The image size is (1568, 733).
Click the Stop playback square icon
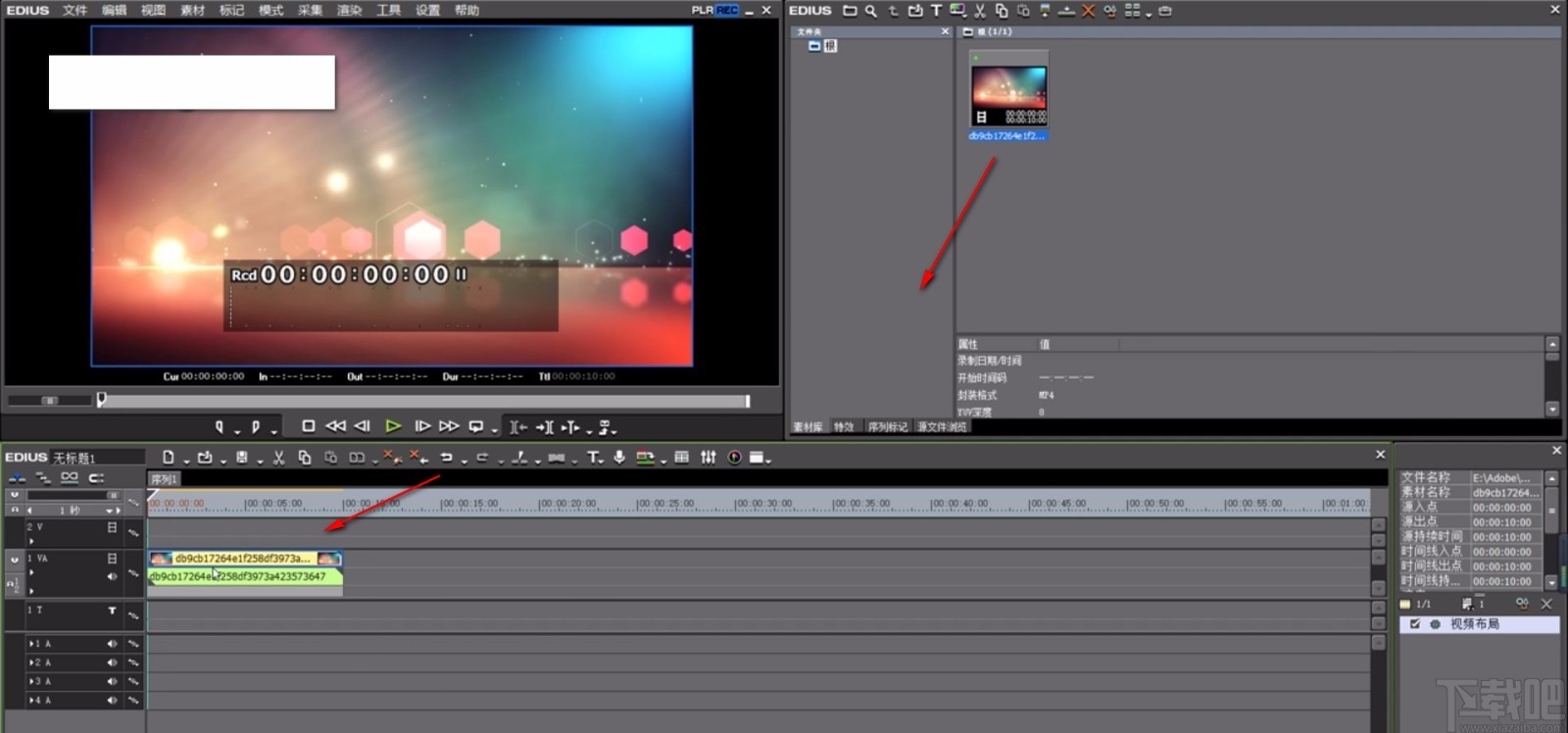pos(308,426)
